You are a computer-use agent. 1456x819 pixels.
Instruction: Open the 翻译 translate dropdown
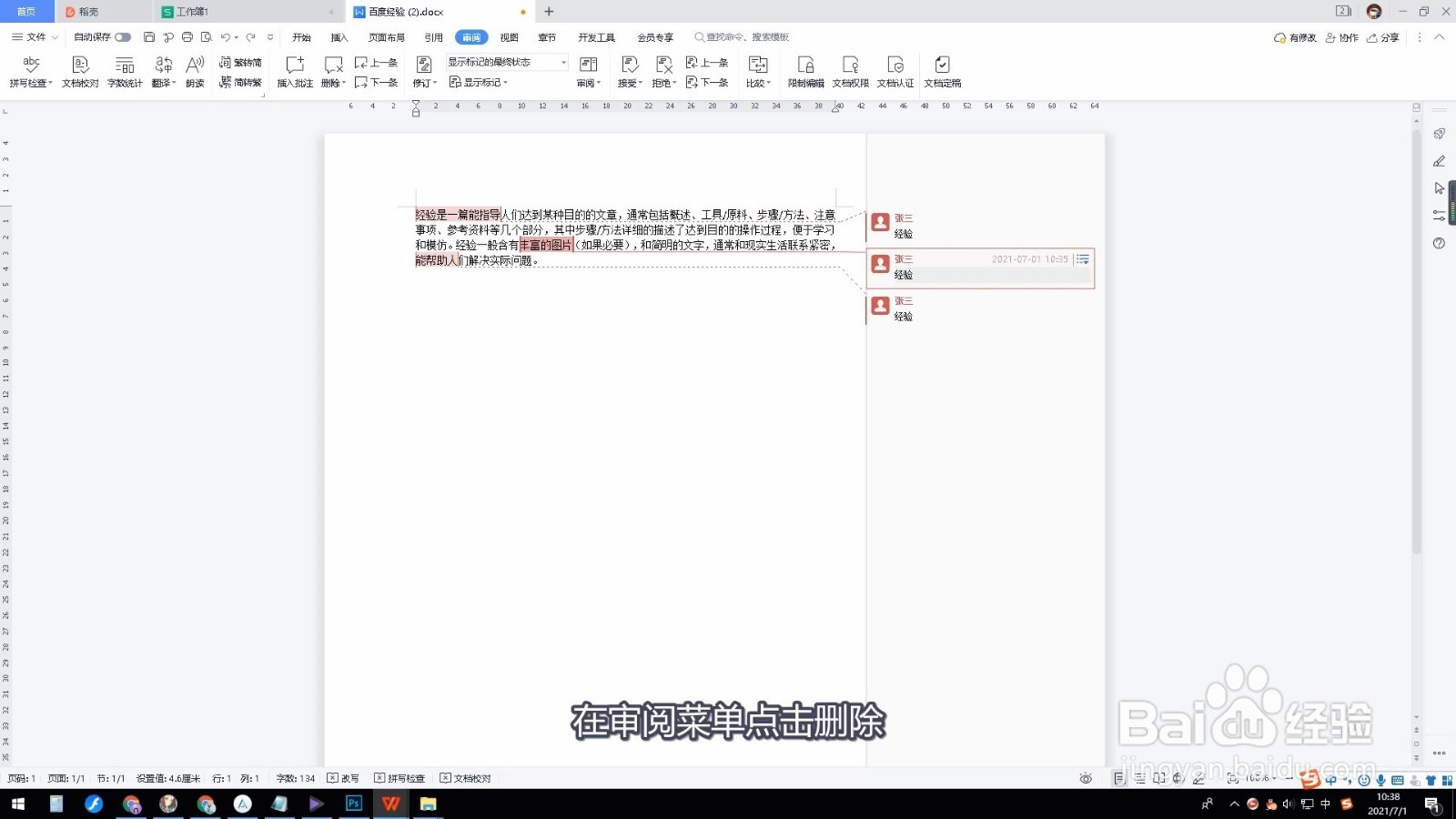point(163,71)
